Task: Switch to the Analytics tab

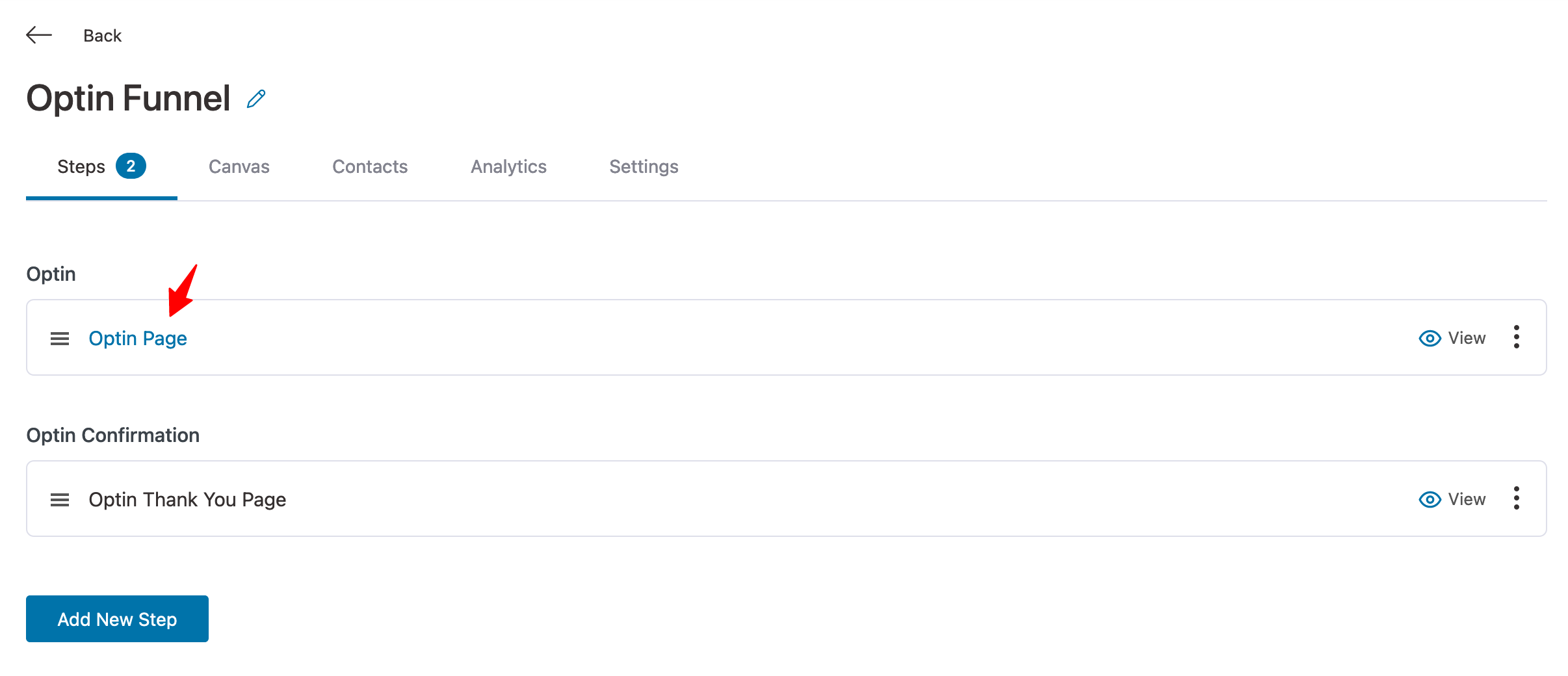Action: pos(508,166)
